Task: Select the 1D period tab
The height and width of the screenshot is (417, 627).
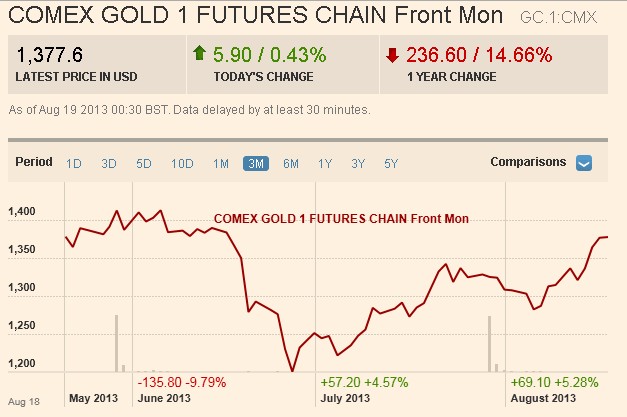Action: pyautogui.click(x=74, y=163)
